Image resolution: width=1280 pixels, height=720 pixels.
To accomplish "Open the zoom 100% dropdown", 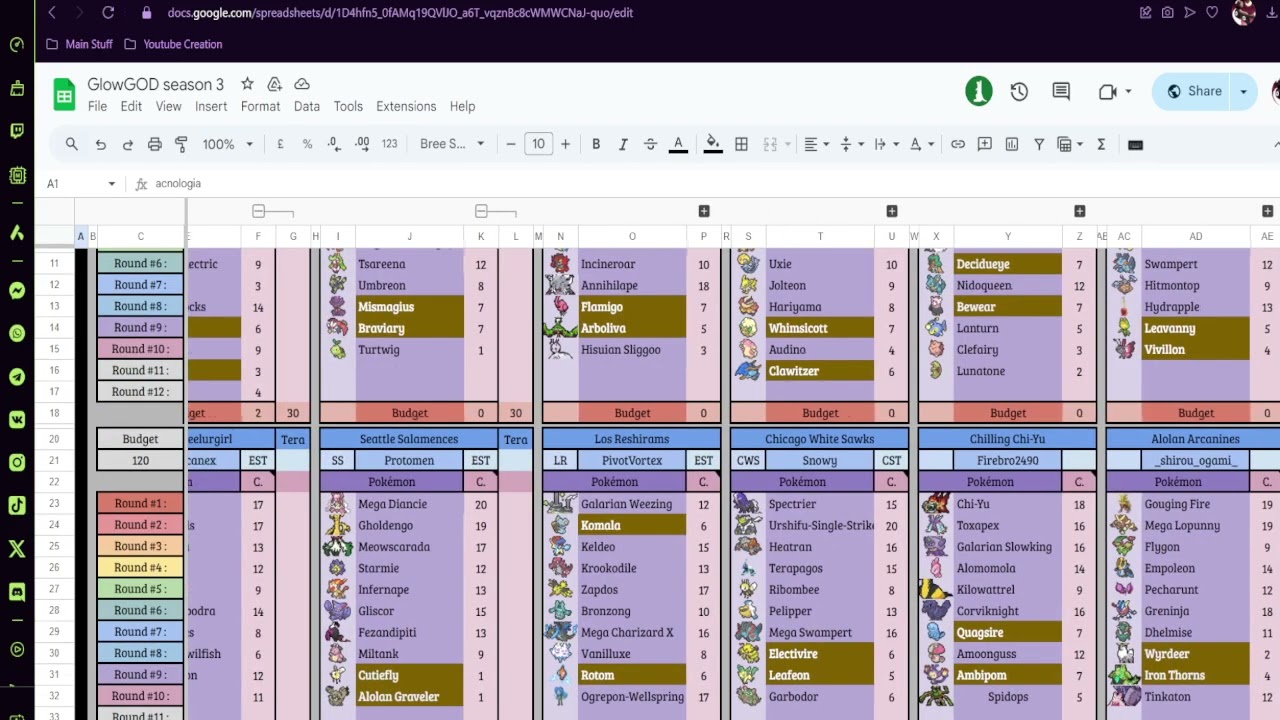I will pyautogui.click(x=228, y=144).
